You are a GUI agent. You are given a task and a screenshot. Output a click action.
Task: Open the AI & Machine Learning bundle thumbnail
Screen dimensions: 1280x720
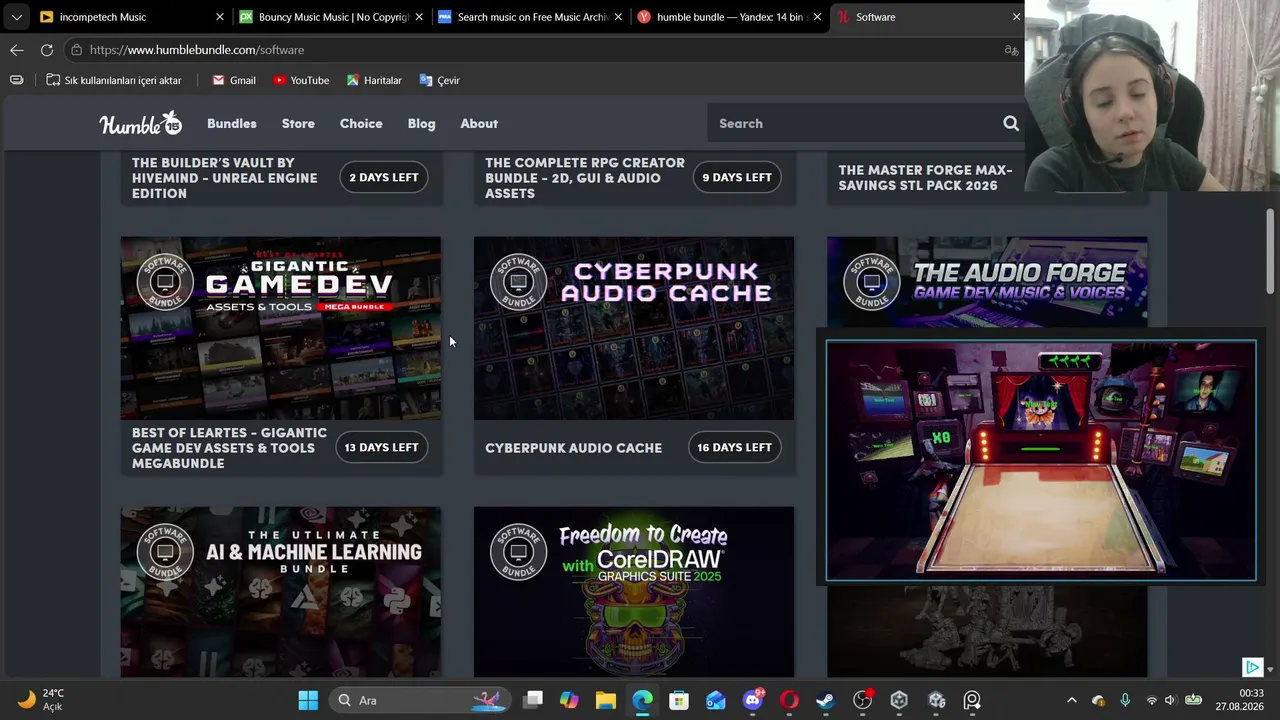[281, 592]
